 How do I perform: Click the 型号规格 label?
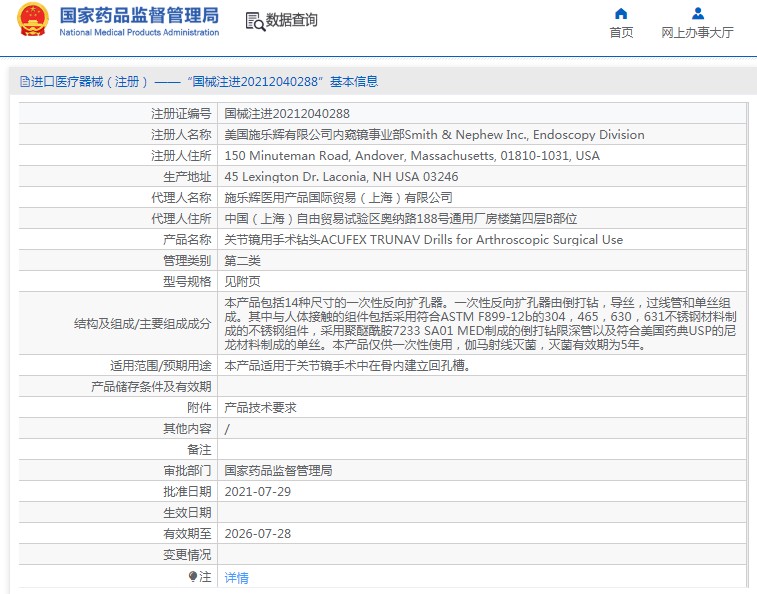click(x=187, y=282)
